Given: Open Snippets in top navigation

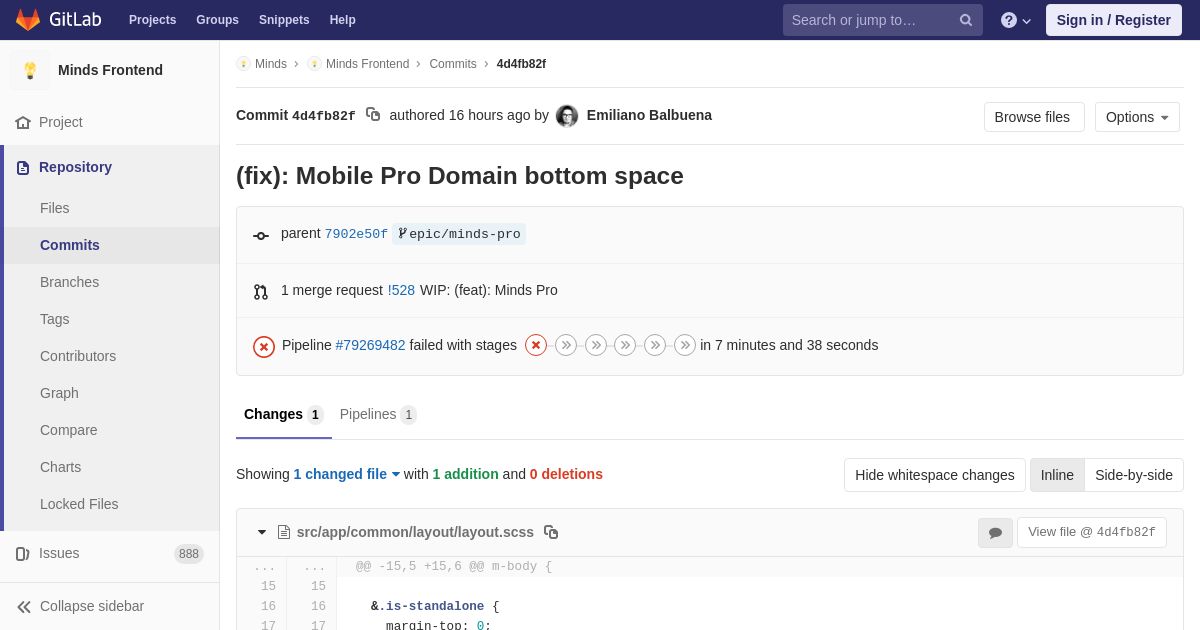Looking at the screenshot, I should tap(284, 20).
